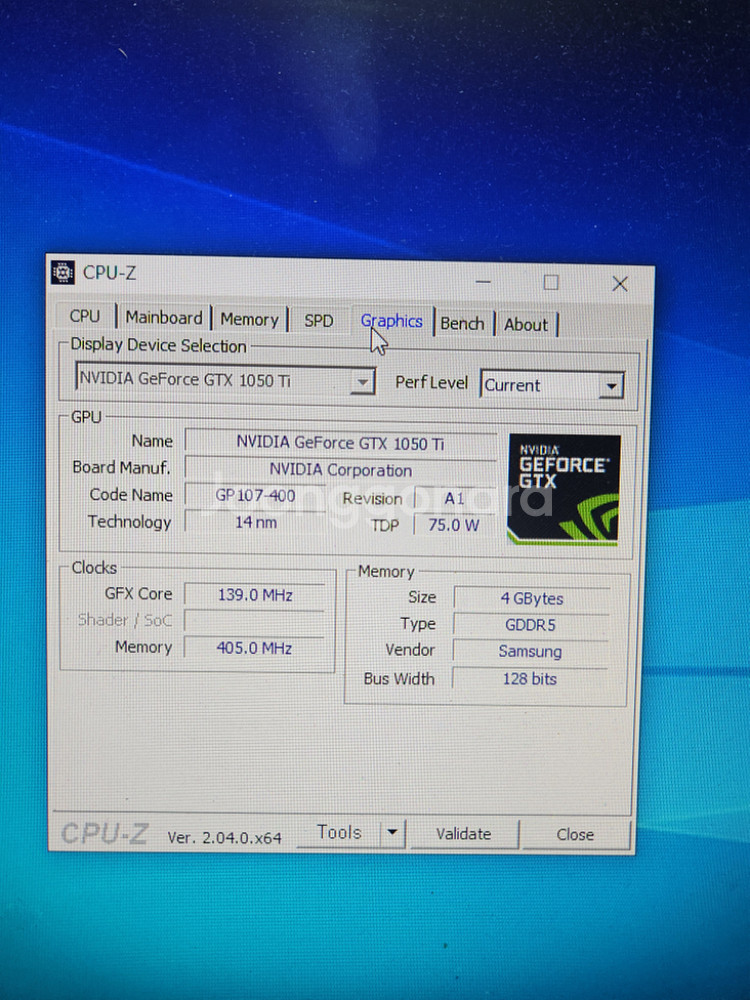Click the TDP 75.0 W value

(454, 526)
